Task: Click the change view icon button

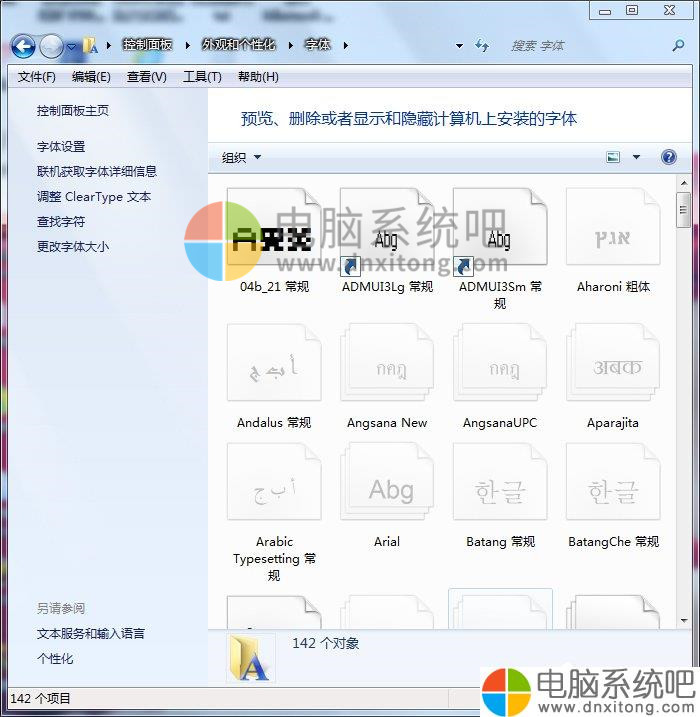Action: (613, 157)
